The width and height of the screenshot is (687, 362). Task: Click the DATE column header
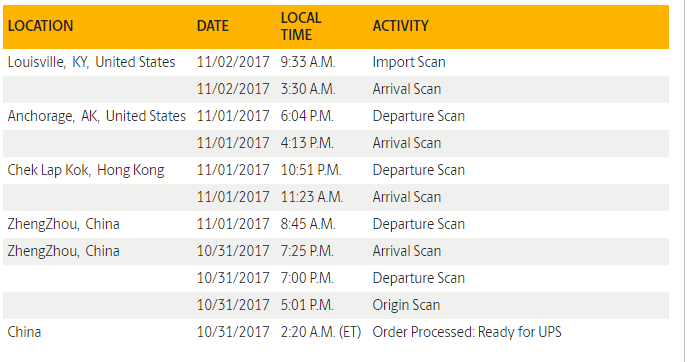point(213,26)
